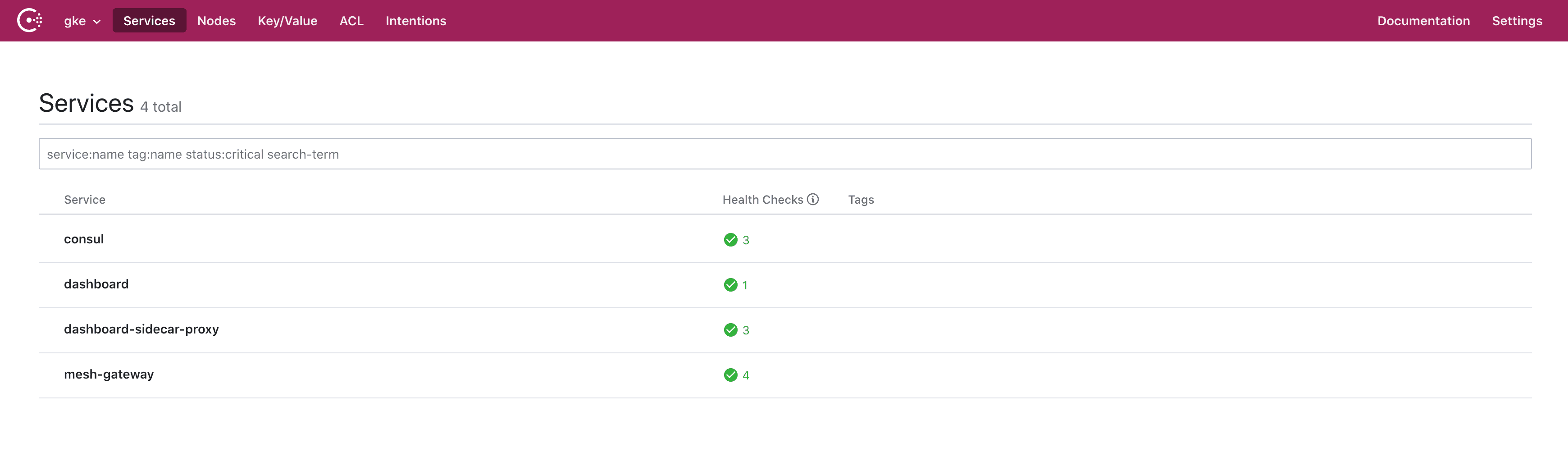Image resolution: width=1568 pixels, height=475 pixels.
Task: Open the Intentions tab
Action: point(416,21)
